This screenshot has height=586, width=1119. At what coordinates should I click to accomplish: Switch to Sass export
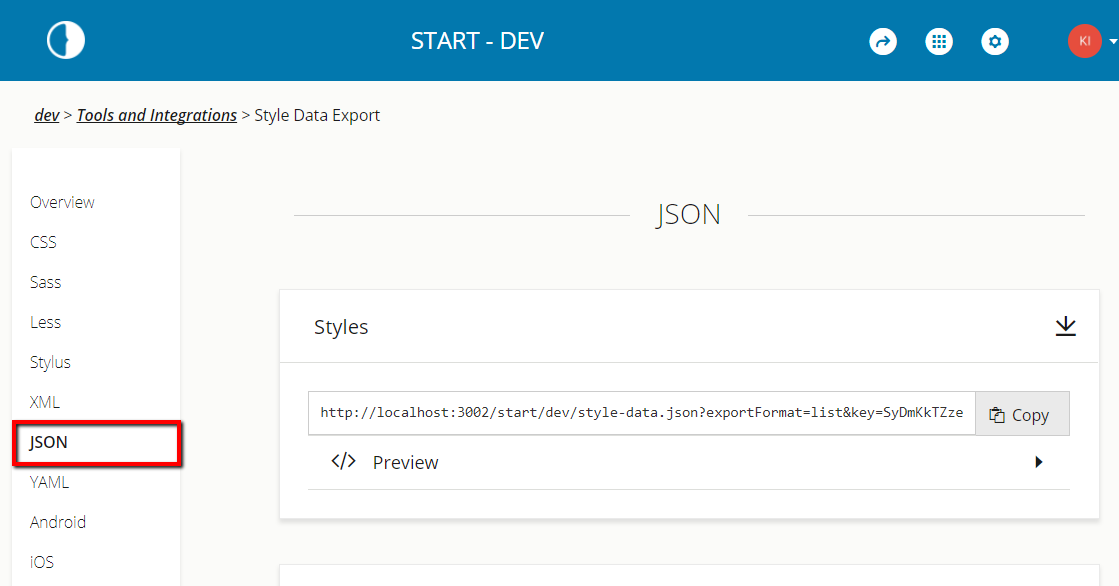pyautogui.click(x=46, y=282)
